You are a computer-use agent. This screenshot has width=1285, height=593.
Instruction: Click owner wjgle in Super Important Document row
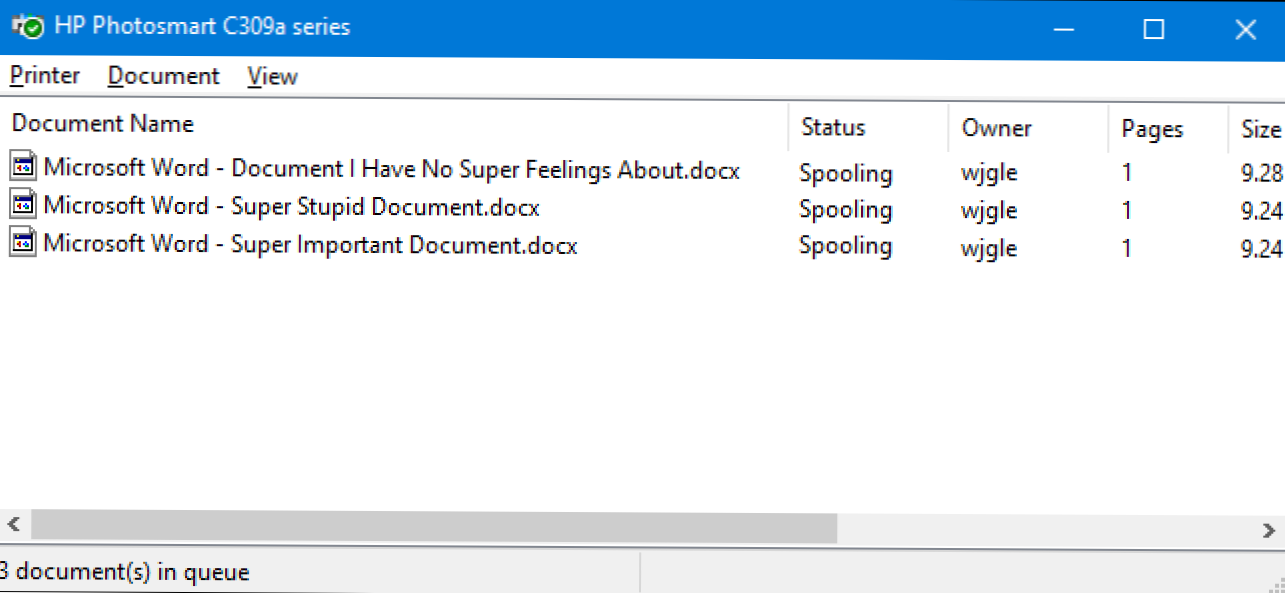(989, 247)
